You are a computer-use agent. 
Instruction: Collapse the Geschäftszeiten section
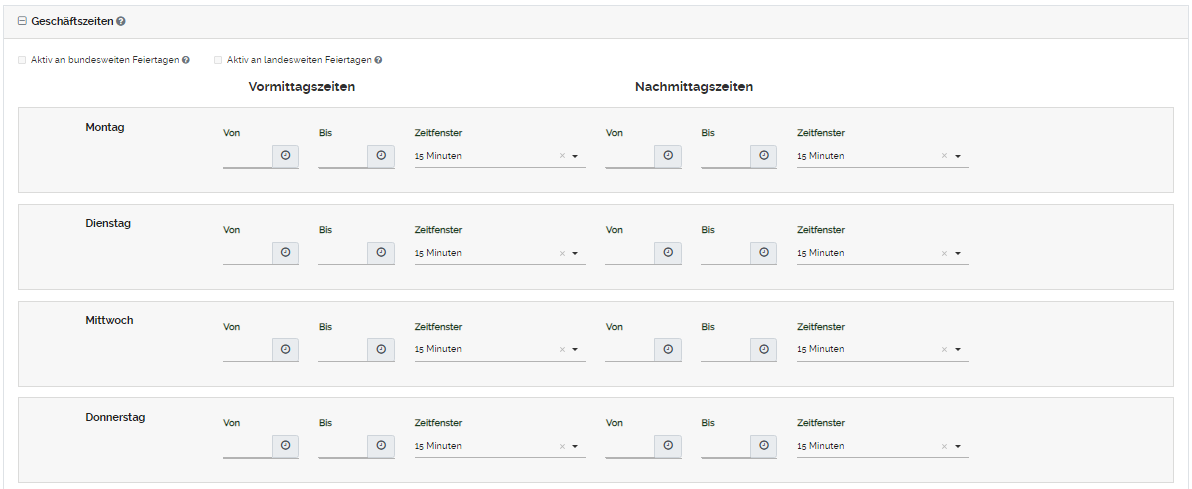pyautogui.click(x=22, y=21)
